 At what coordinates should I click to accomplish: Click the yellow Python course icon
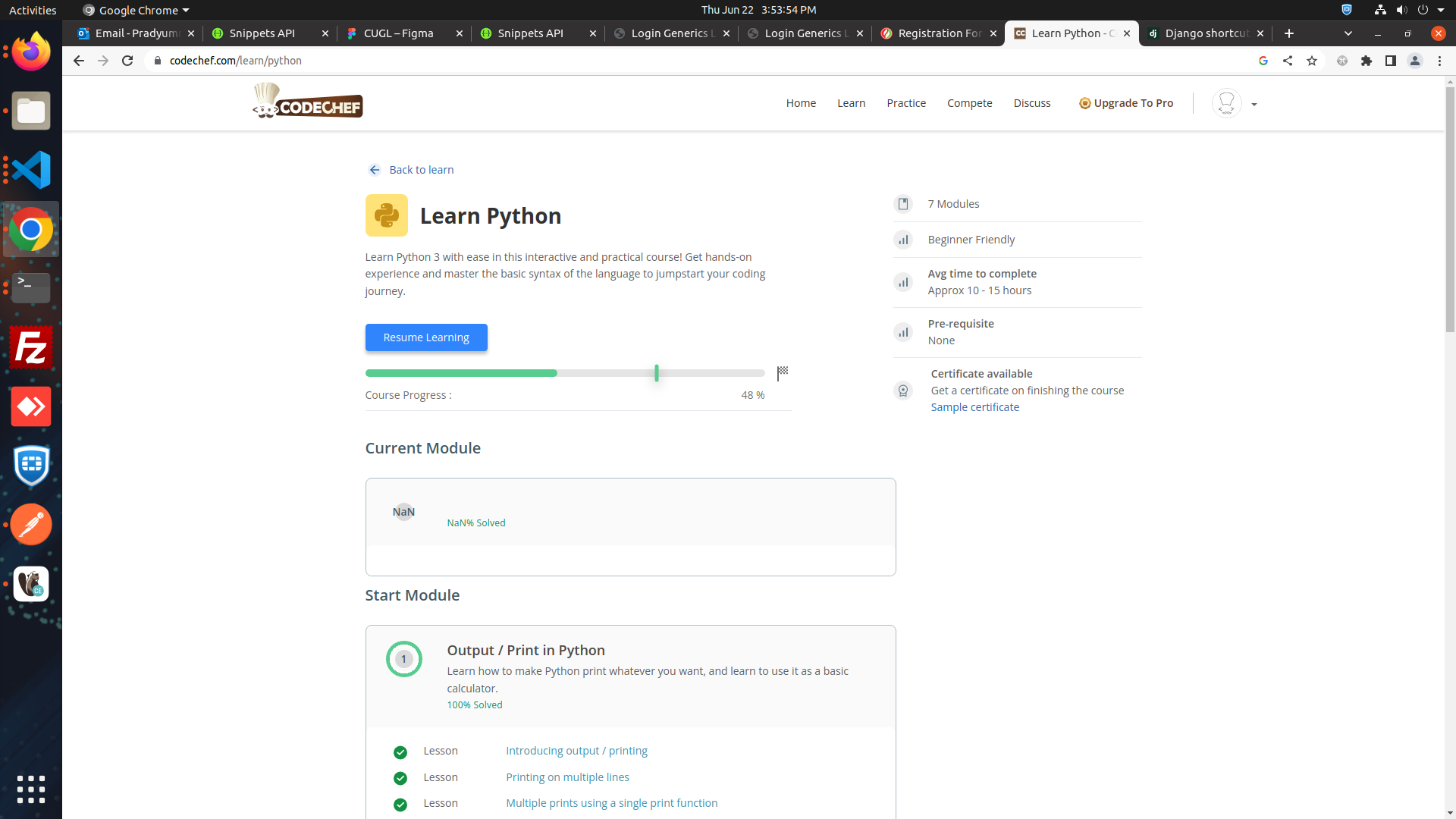(386, 215)
